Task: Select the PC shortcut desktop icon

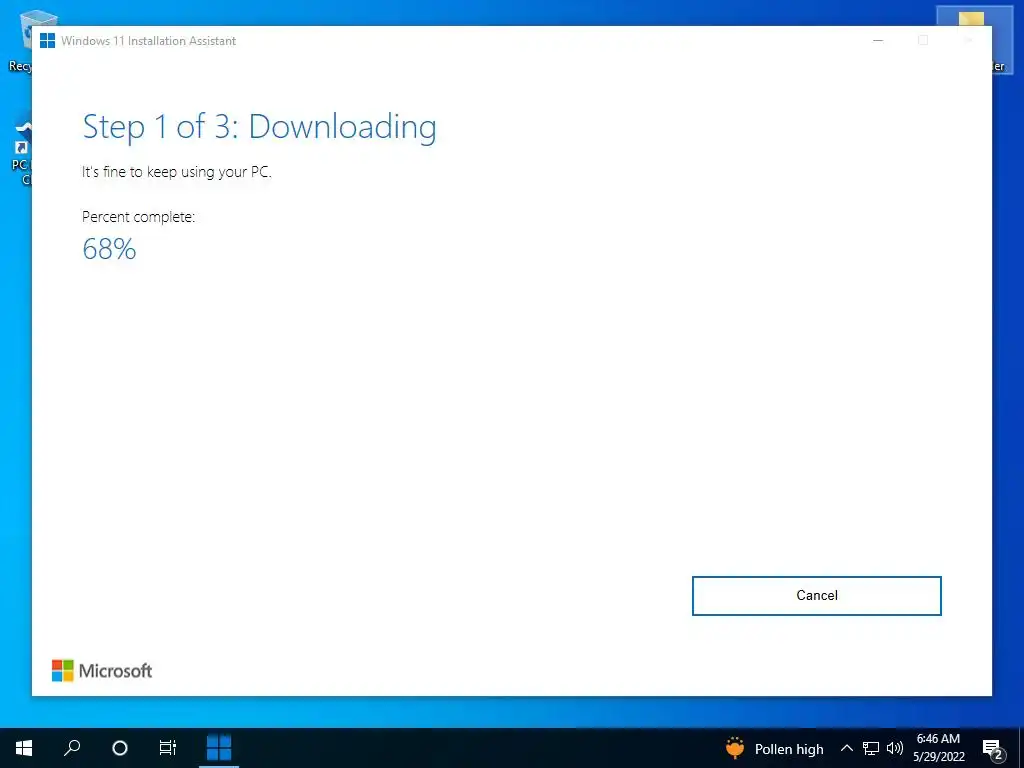Action: click(x=21, y=153)
